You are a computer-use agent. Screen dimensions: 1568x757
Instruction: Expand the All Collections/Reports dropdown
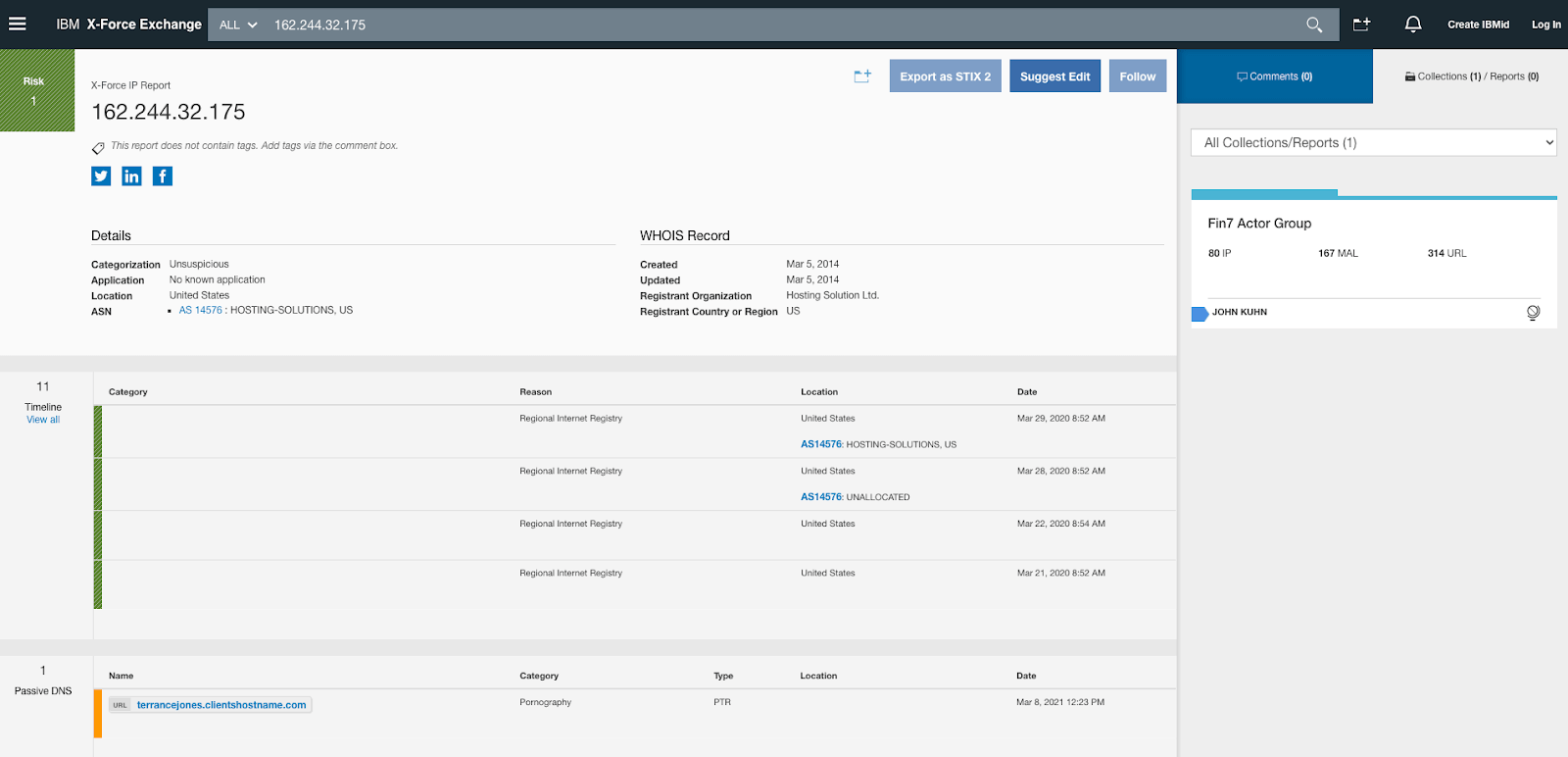click(x=1374, y=142)
